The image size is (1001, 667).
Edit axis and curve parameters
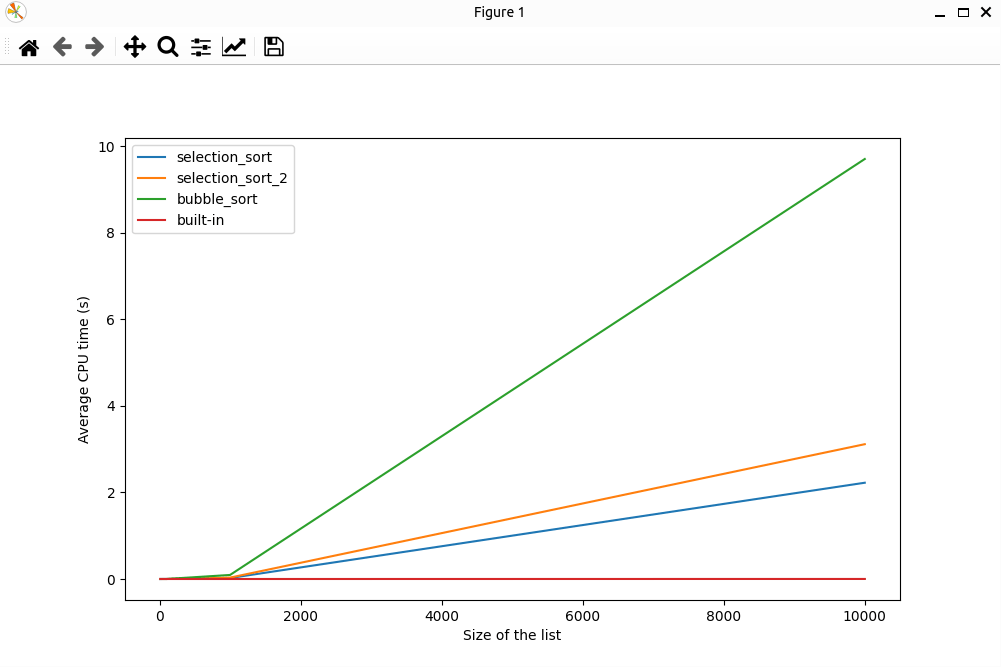(x=234, y=47)
